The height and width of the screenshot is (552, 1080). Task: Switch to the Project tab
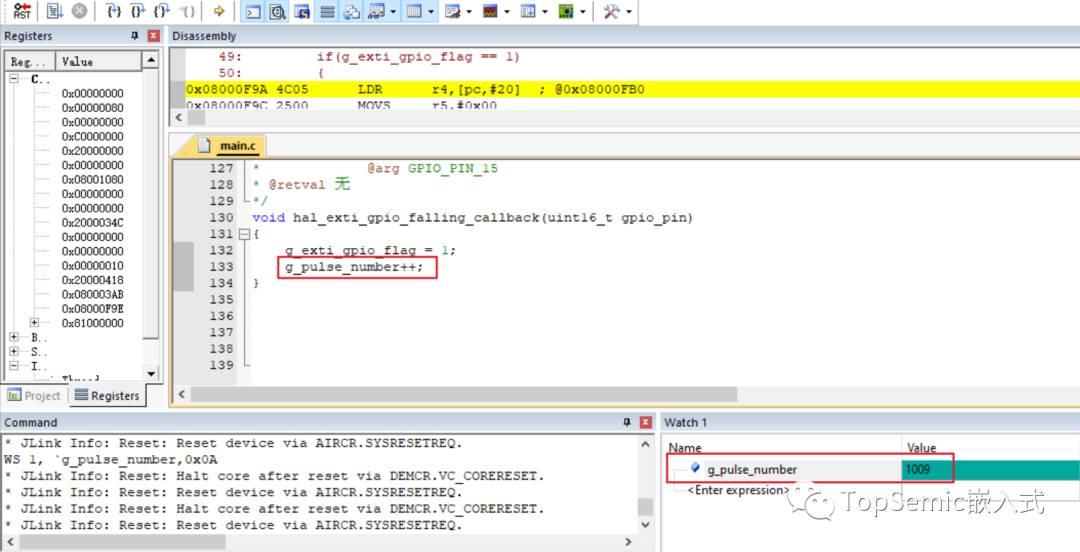point(34,396)
